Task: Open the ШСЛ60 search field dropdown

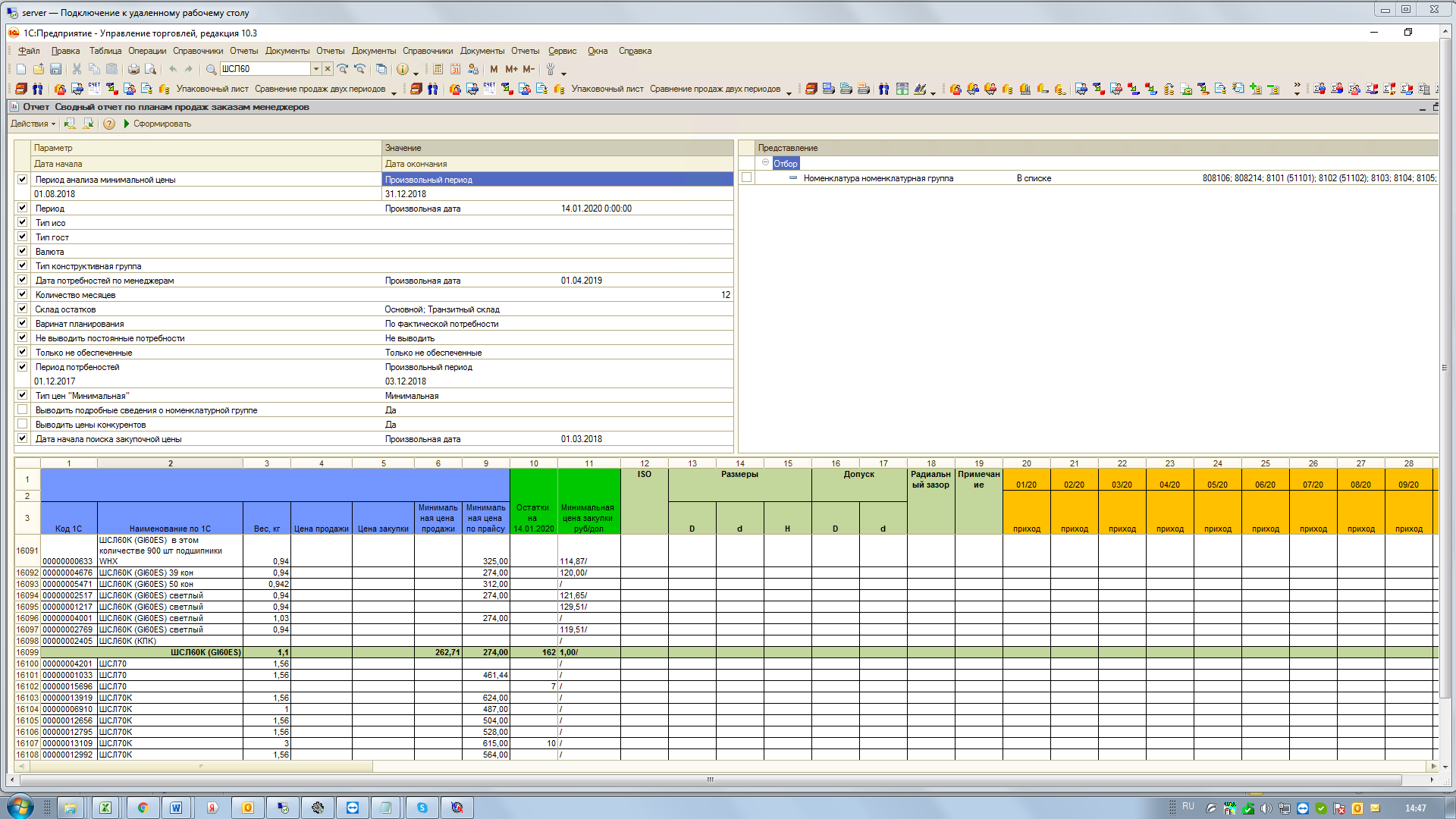Action: 316,69
